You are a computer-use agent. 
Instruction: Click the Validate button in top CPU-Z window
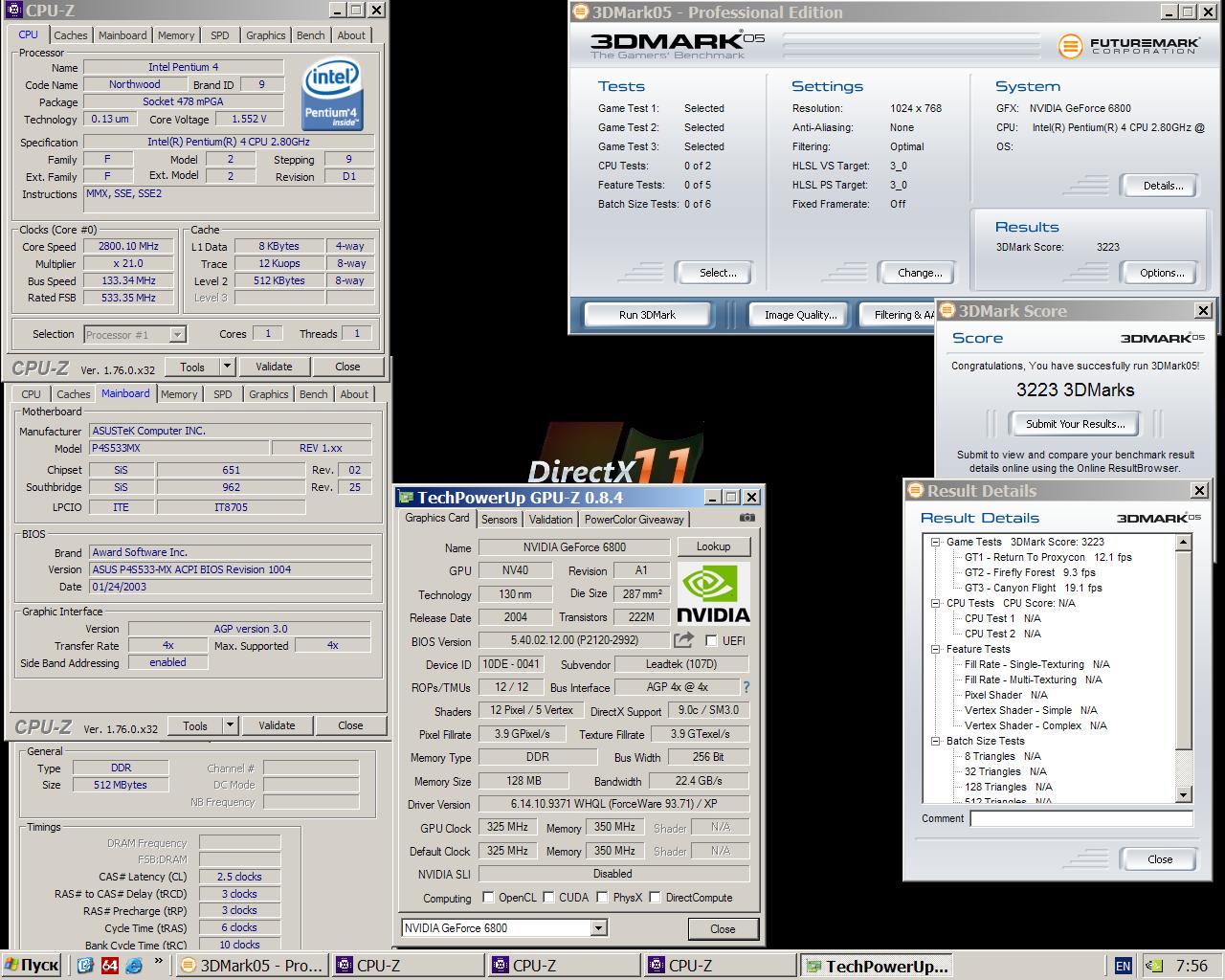click(x=274, y=367)
